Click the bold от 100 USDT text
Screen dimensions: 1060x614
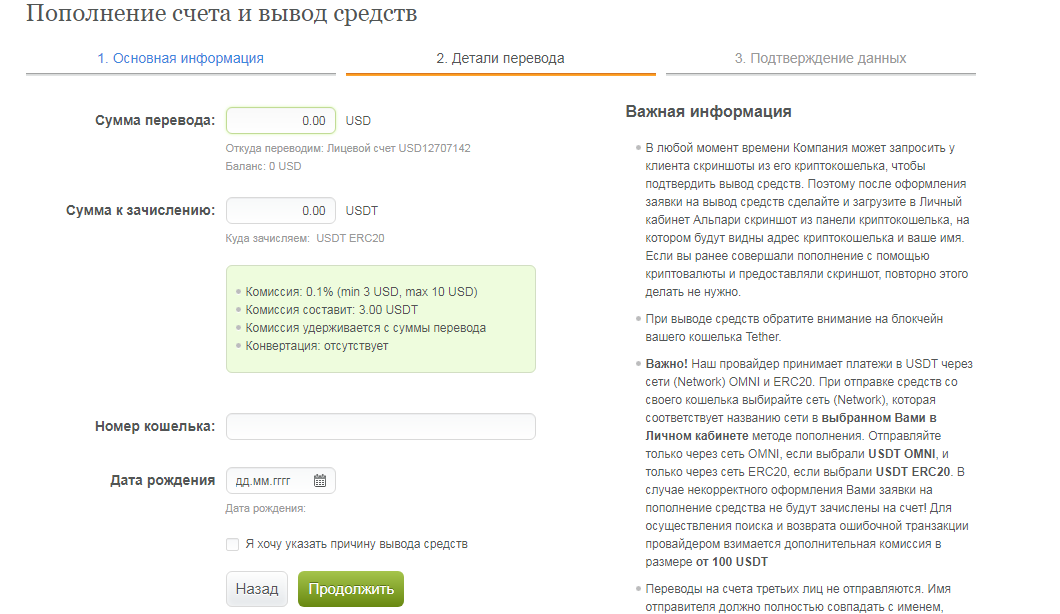732,562
